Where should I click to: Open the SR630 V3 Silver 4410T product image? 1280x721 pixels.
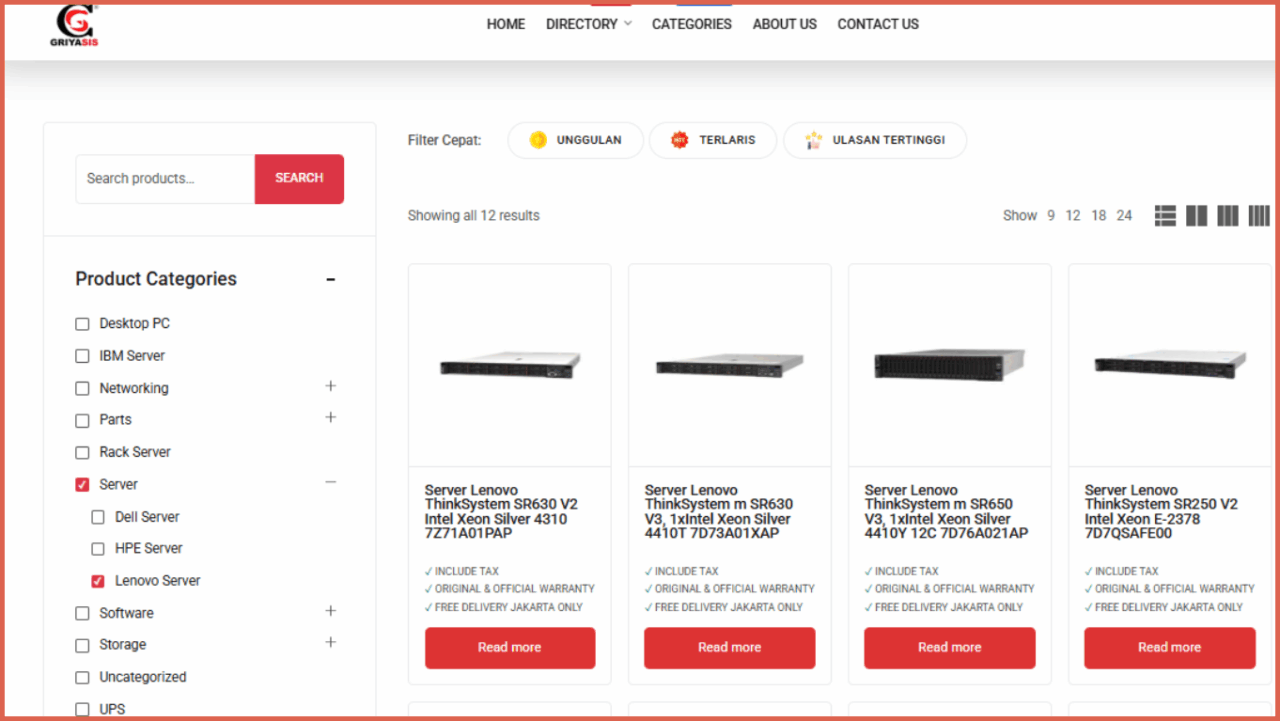730,365
